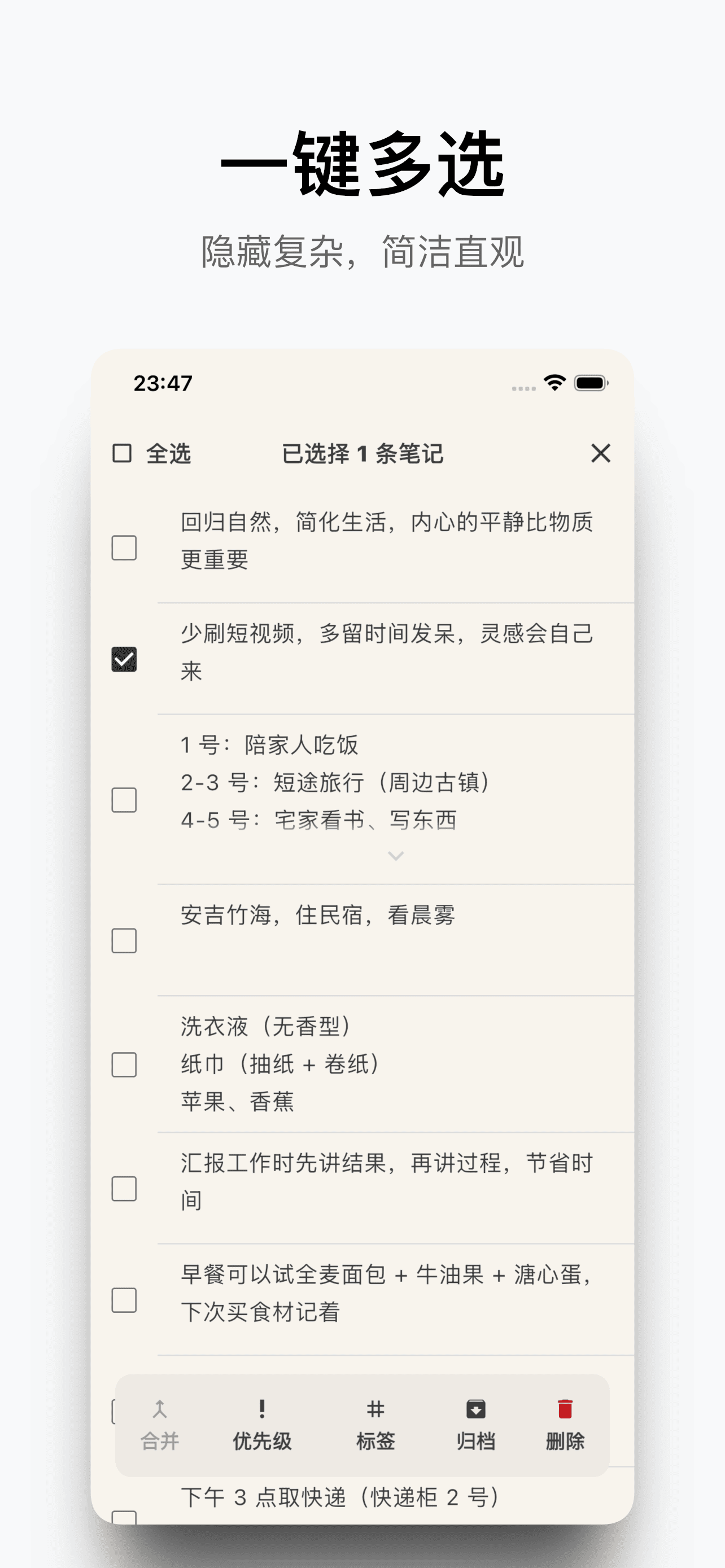
Task: Tap 全选 to select all notes
Action: tap(169, 453)
